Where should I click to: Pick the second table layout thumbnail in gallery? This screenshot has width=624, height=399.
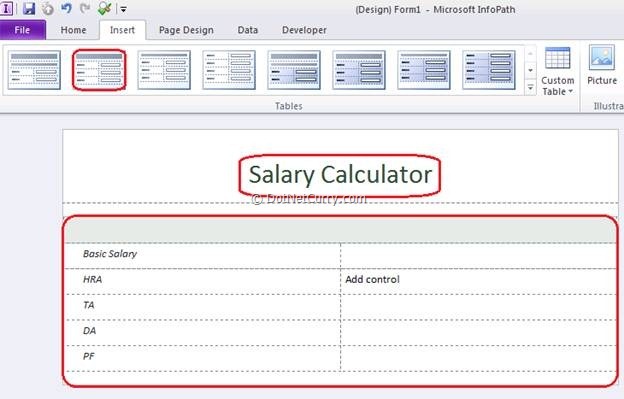pos(99,70)
